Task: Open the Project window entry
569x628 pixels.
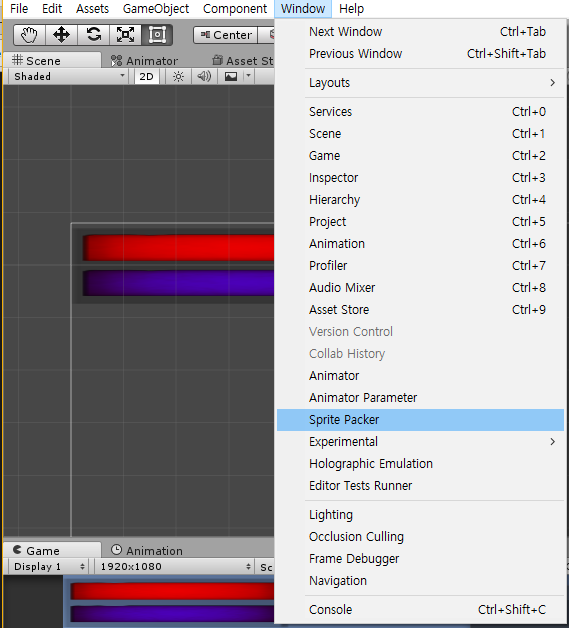Action: 420,222
